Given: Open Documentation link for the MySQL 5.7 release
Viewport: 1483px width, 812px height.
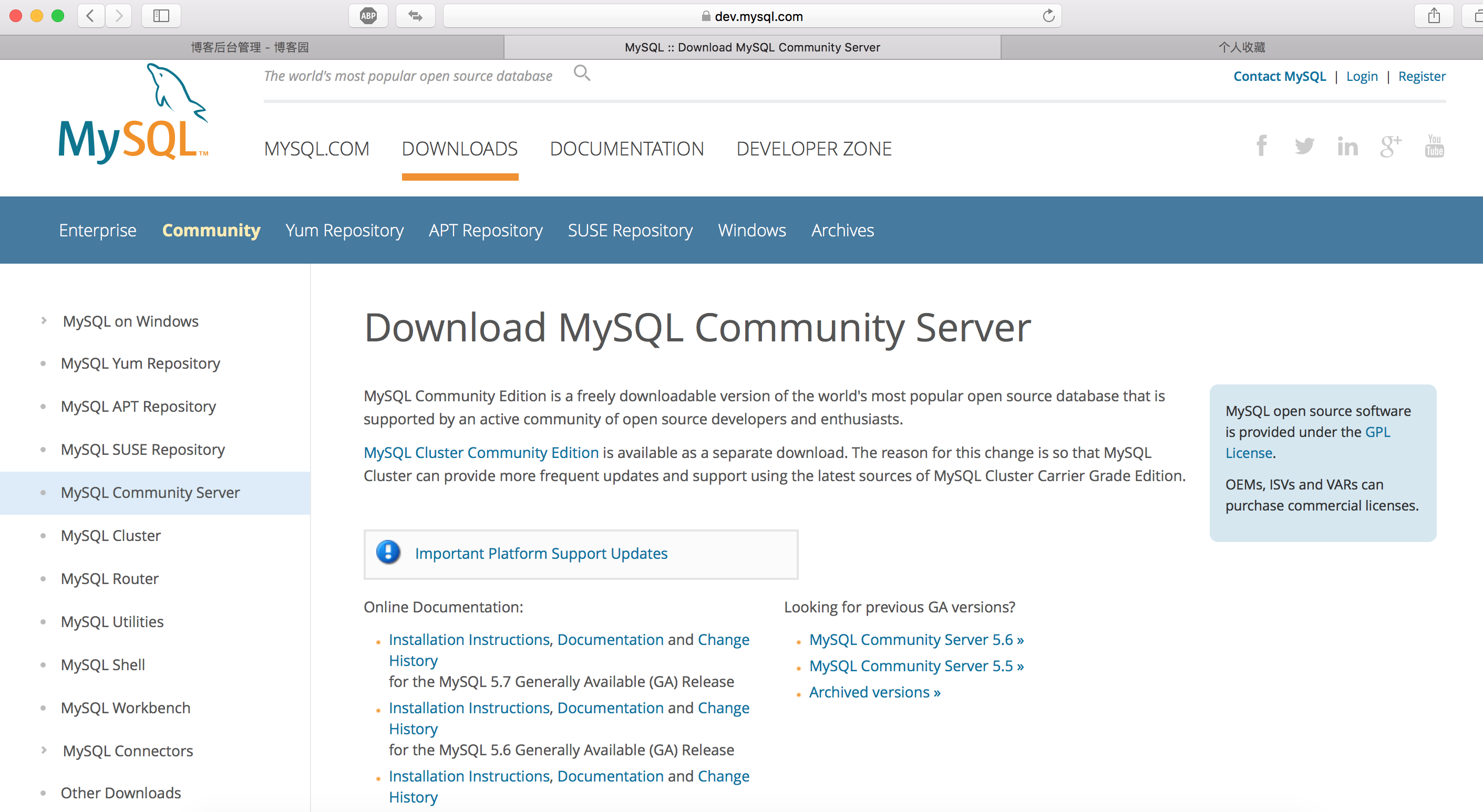Looking at the screenshot, I should click(x=610, y=639).
